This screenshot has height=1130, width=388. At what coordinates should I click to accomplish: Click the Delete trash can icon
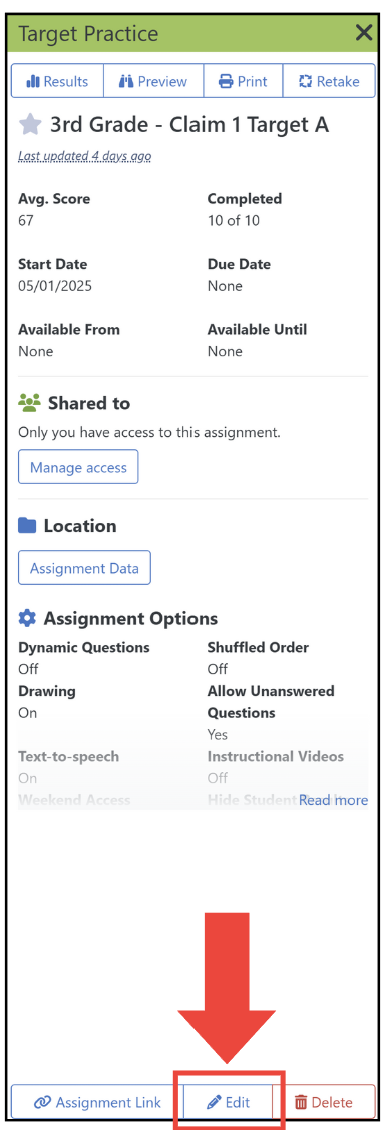(x=301, y=1102)
